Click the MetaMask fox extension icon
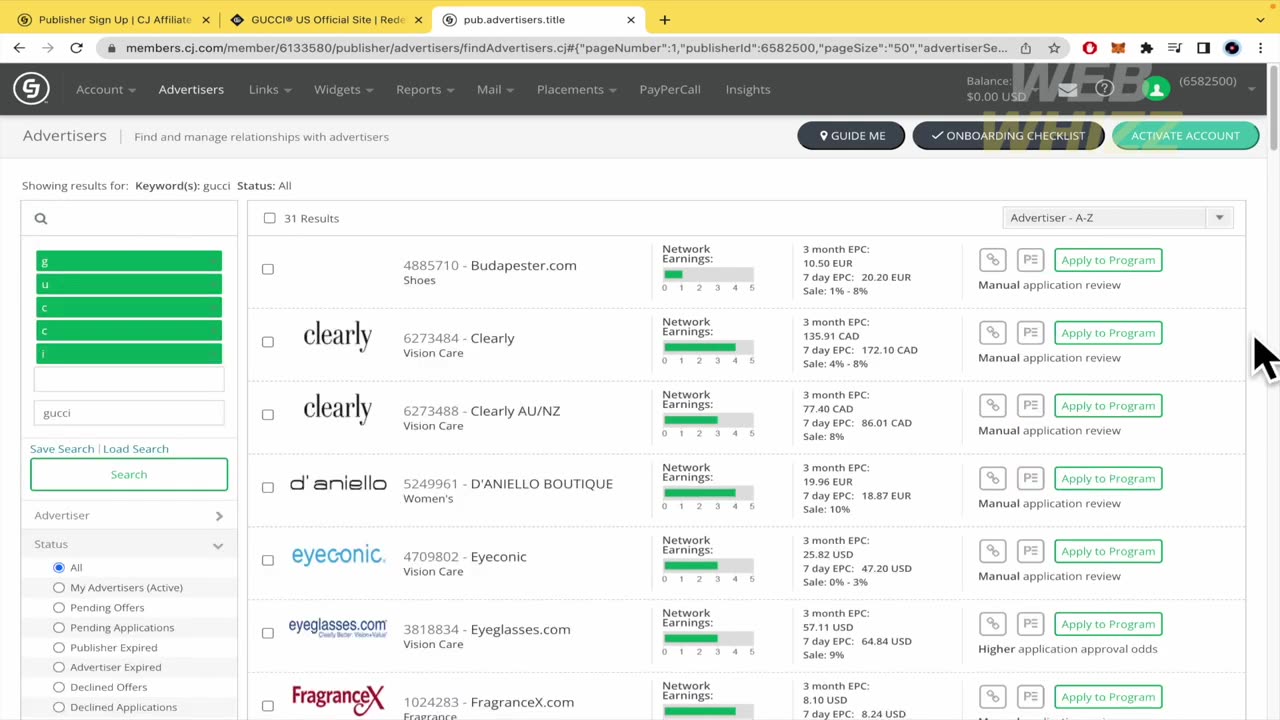This screenshot has width=1280, height=720. tap(1118, 47)
